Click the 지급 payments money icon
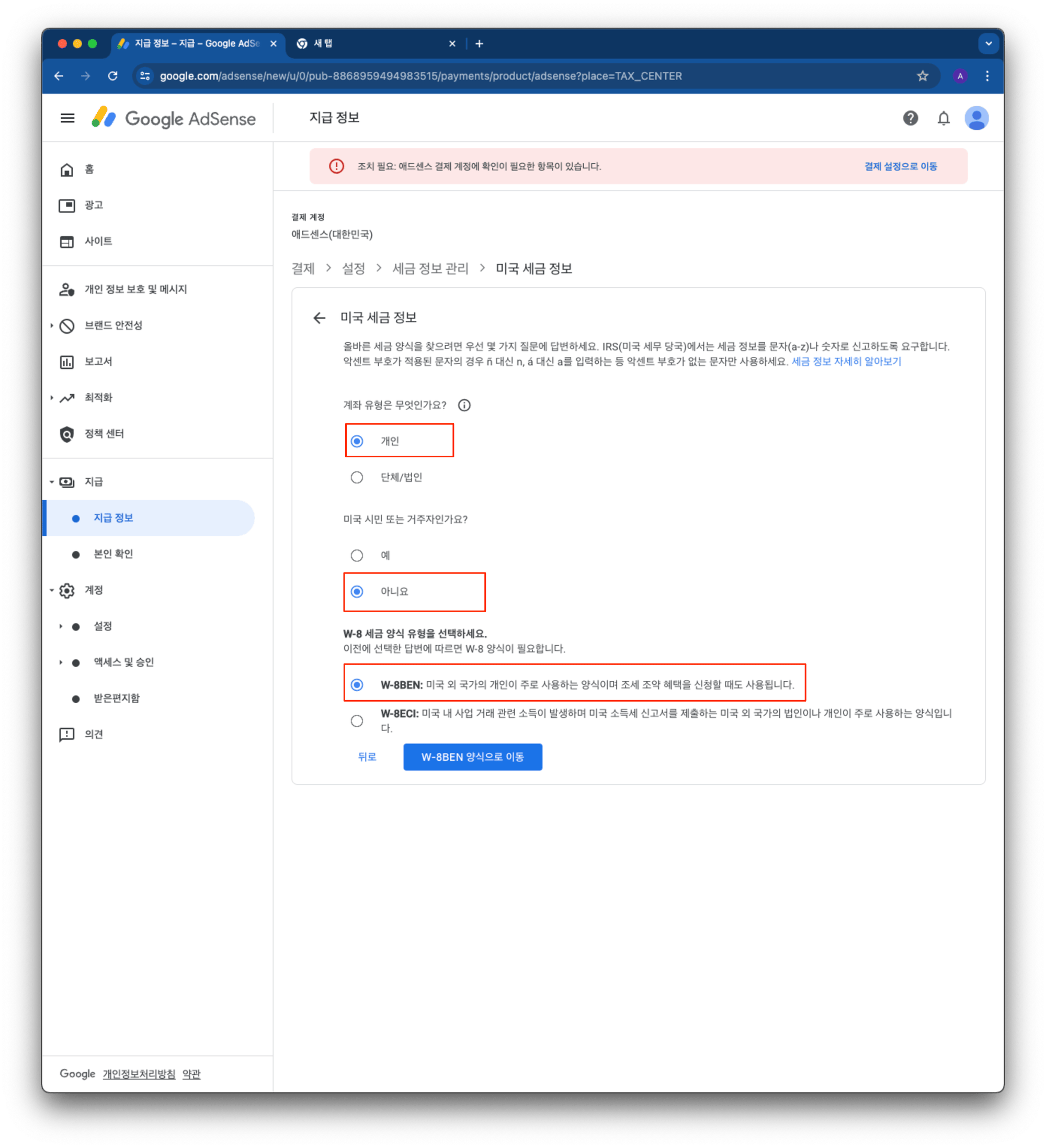Viewport: 1046px width, 1148px height. click(x=66, y=482)
